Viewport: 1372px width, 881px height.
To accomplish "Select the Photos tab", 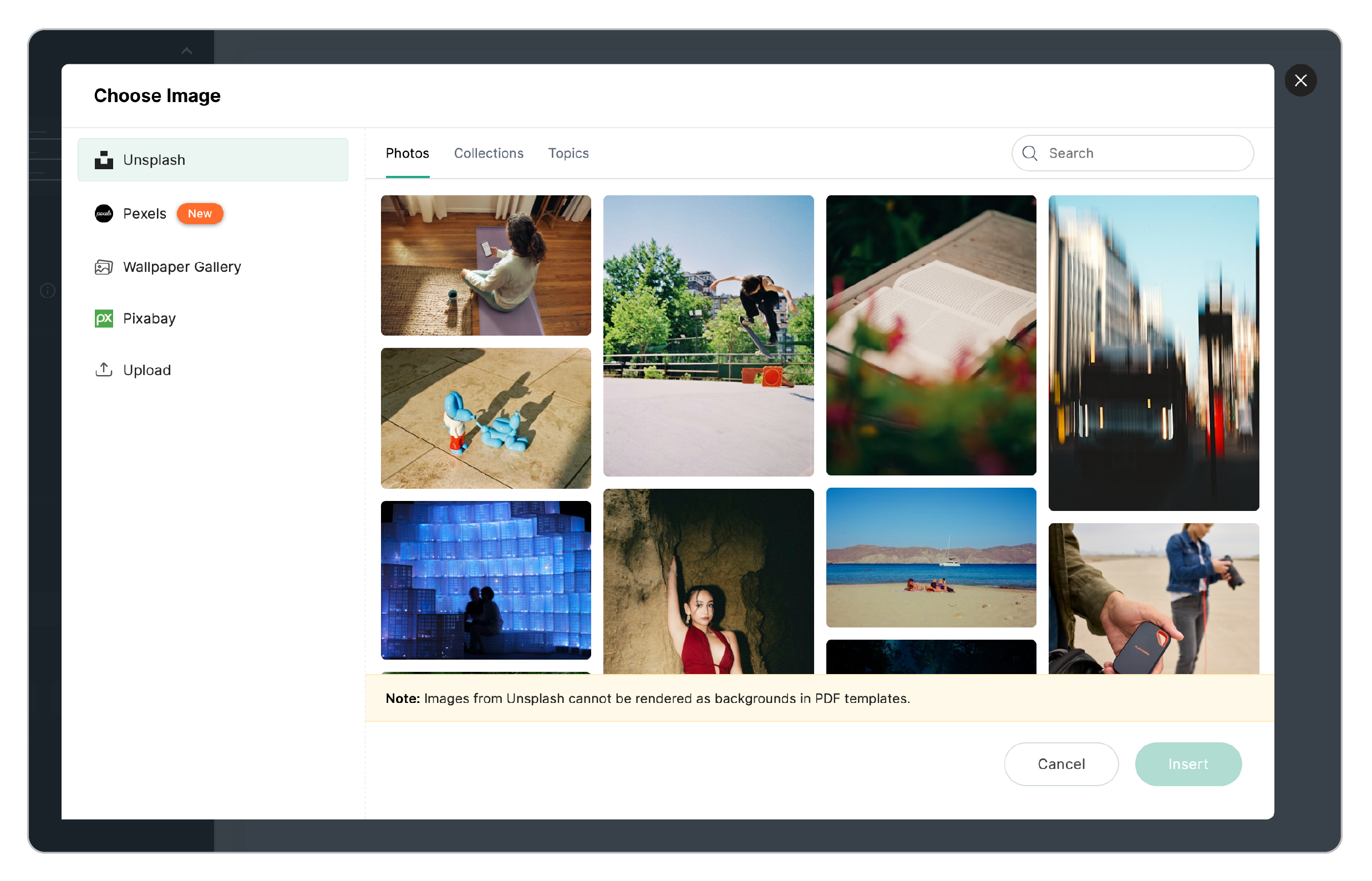I will [x=407, y=153].
